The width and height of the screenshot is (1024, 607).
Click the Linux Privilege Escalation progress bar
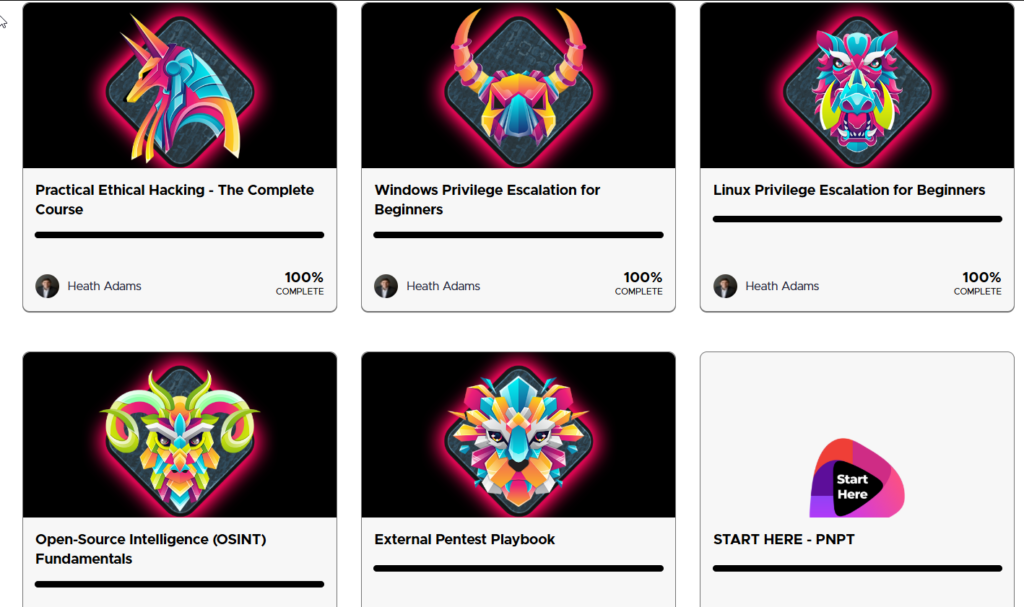(x=857, y=218)
